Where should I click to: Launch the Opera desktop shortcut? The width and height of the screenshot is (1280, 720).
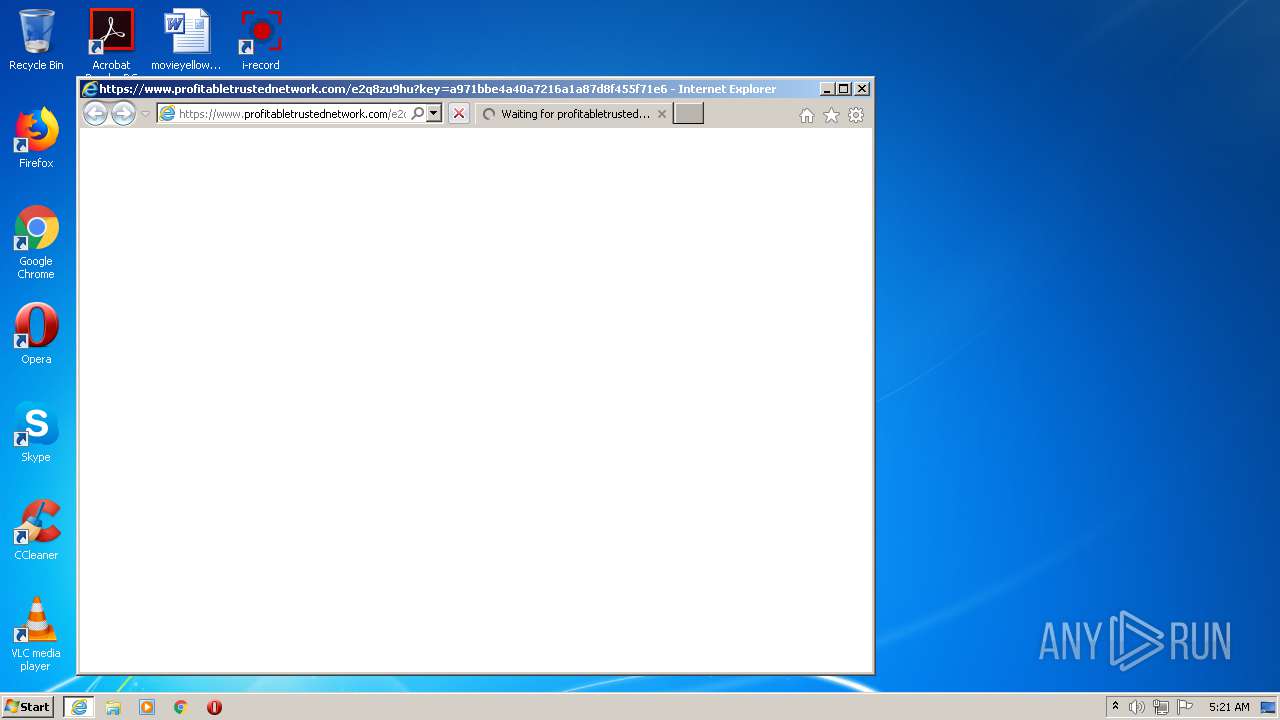36,334
